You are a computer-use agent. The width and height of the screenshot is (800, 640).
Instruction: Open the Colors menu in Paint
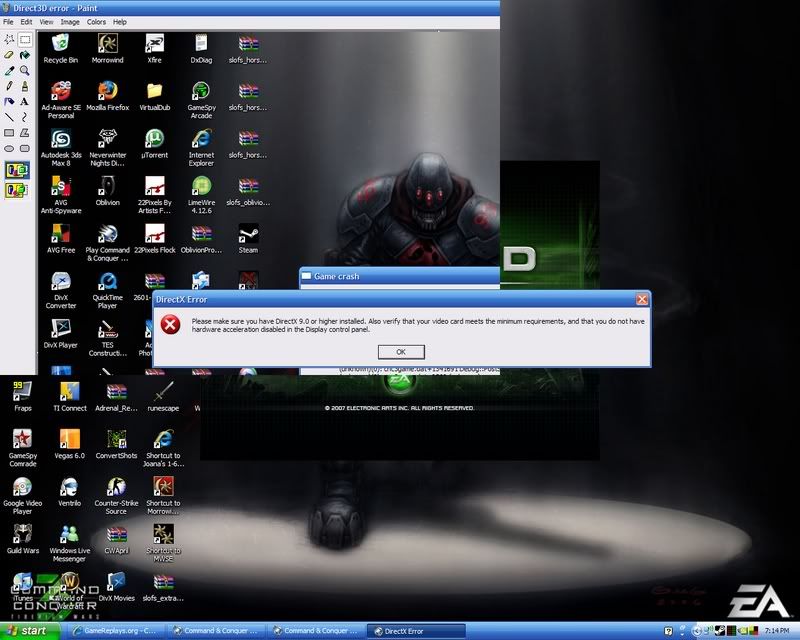coord(96,22)
